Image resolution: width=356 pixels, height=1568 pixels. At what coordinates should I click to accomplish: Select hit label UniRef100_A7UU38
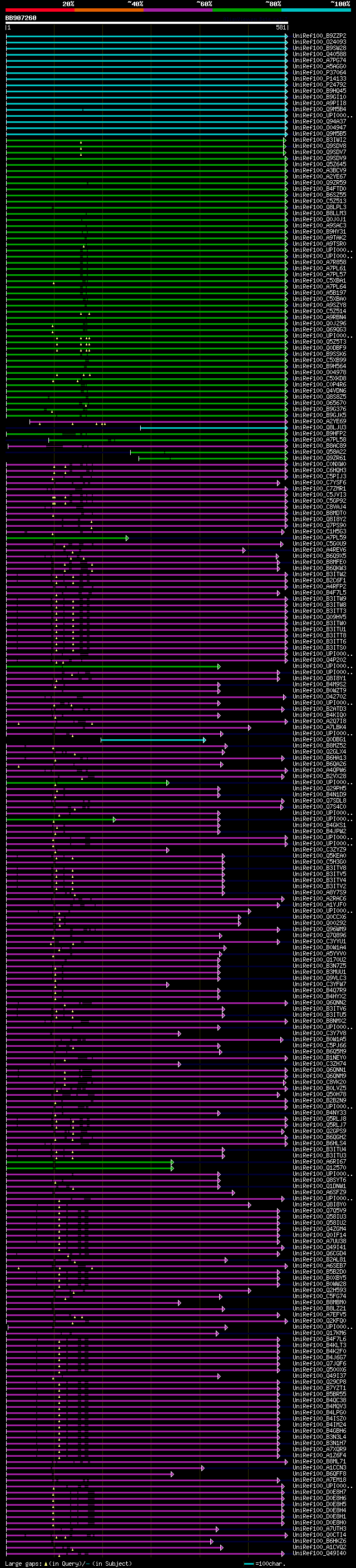pos(319,1241)
